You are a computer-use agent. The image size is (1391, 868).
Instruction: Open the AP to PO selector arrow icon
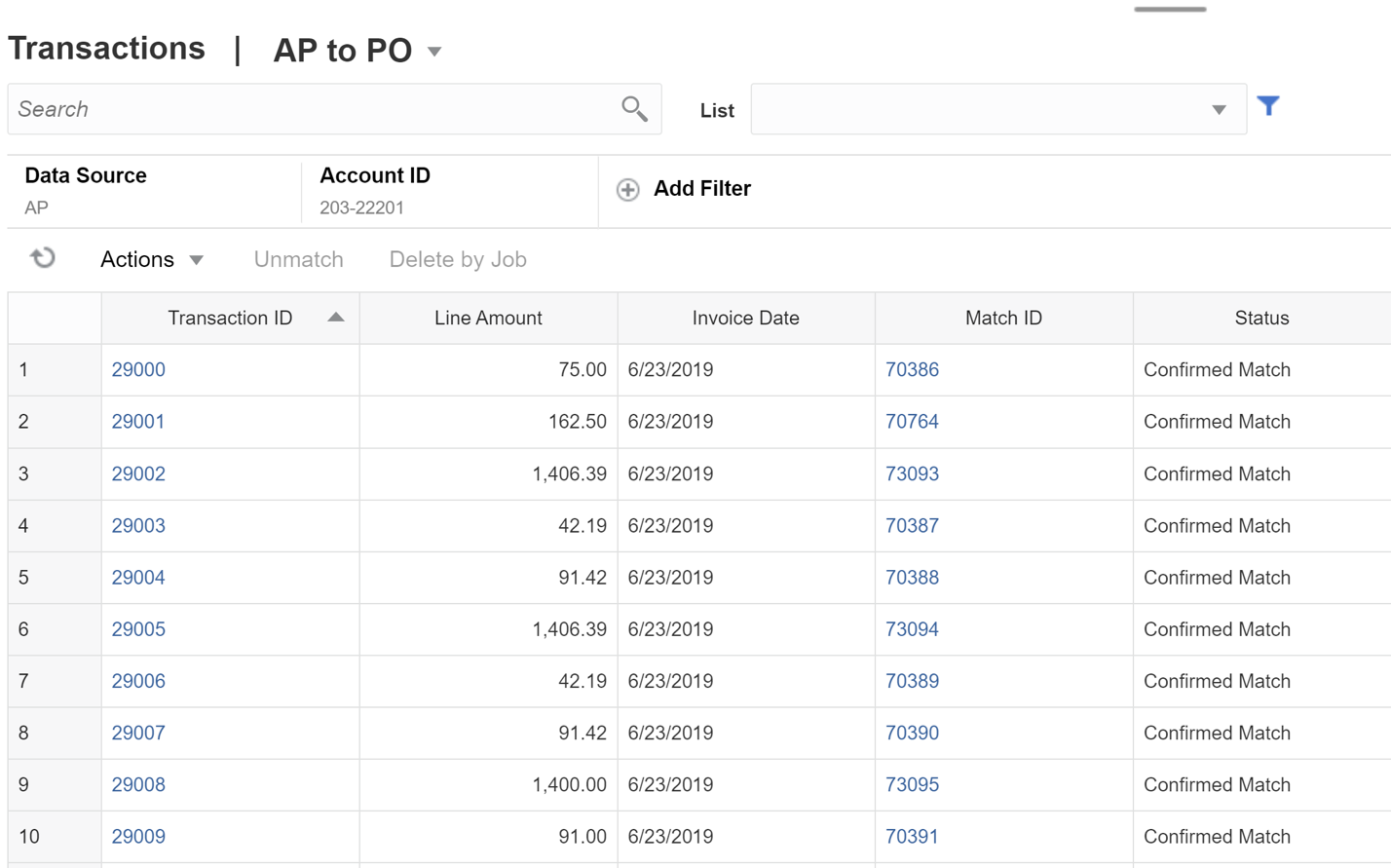[434, 52]
